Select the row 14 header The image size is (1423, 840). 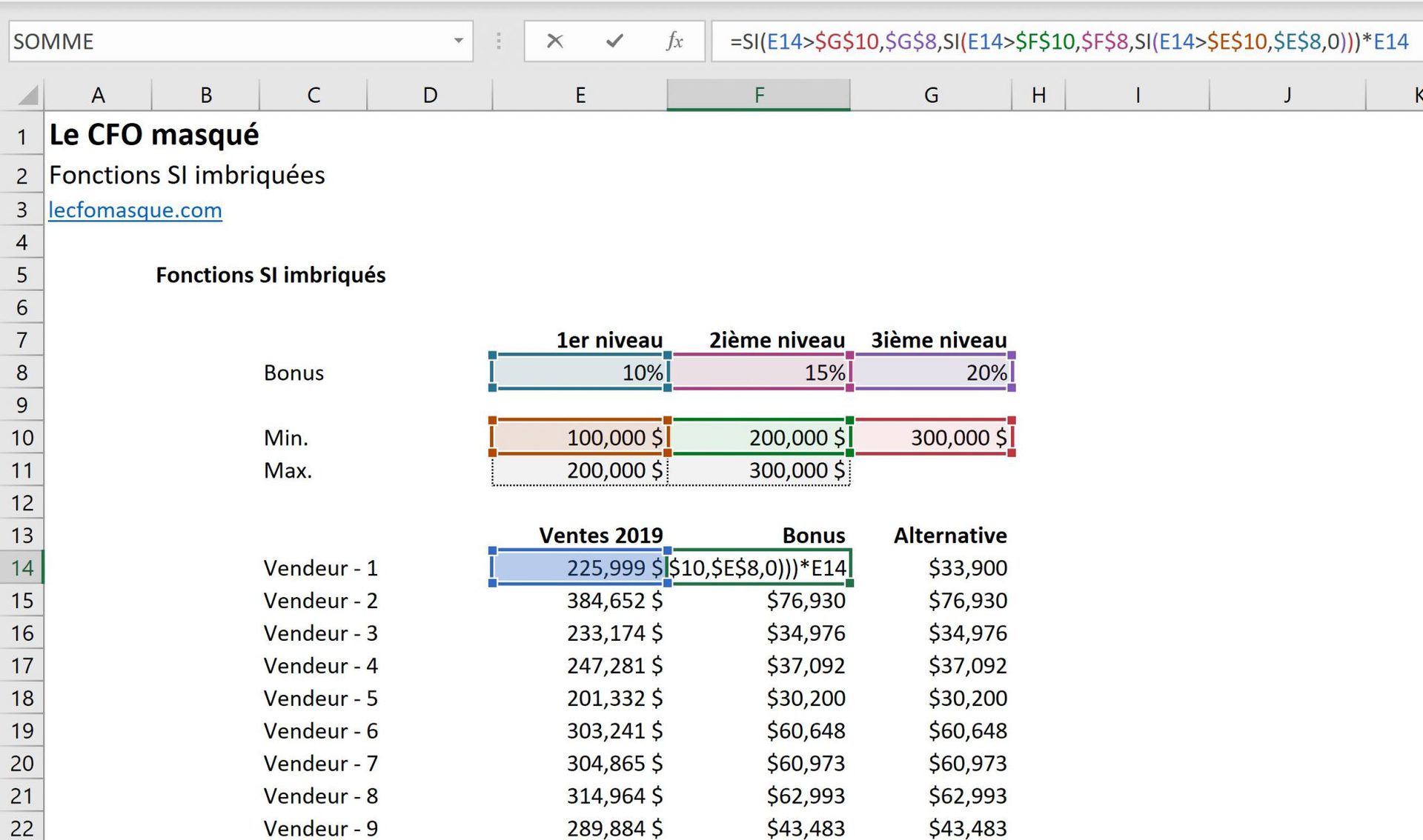point(22,568)
